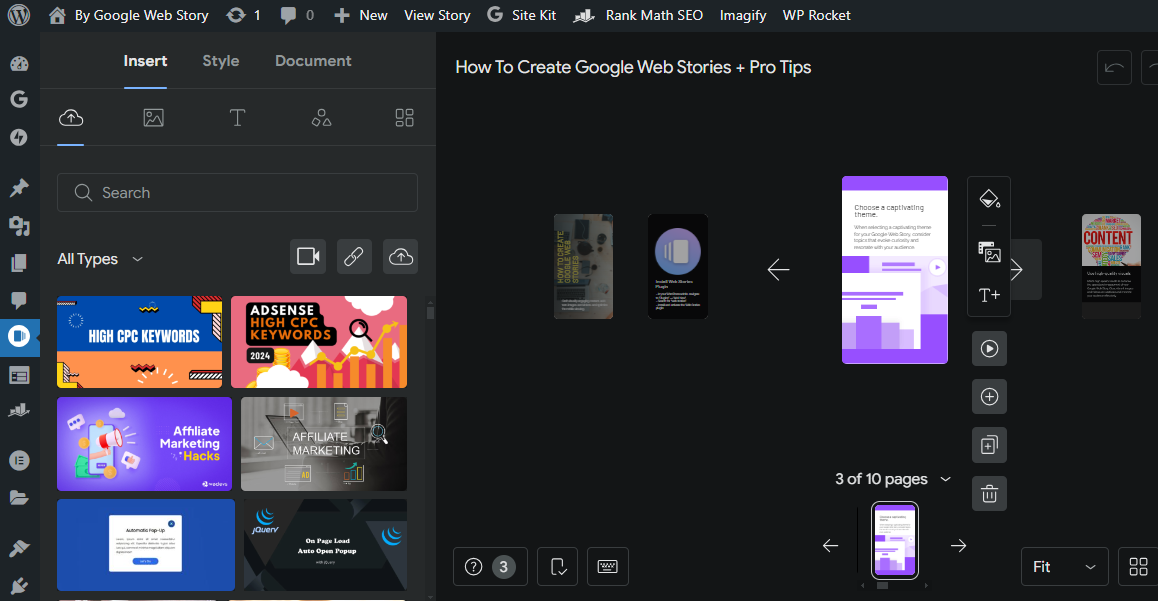This screenshot has height=601, width=1158.
Task: Add a new page with plus button
Action: [990, 396]
